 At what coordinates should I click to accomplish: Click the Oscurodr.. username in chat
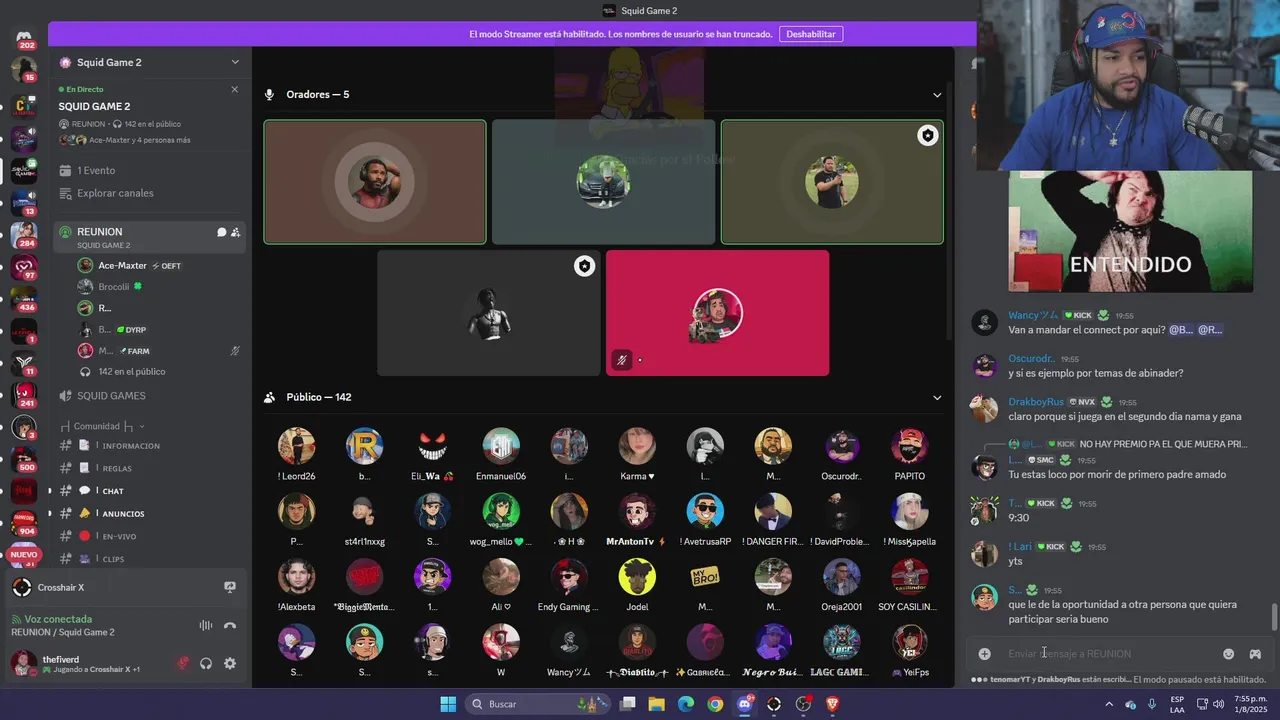(x=1031, y=359)
